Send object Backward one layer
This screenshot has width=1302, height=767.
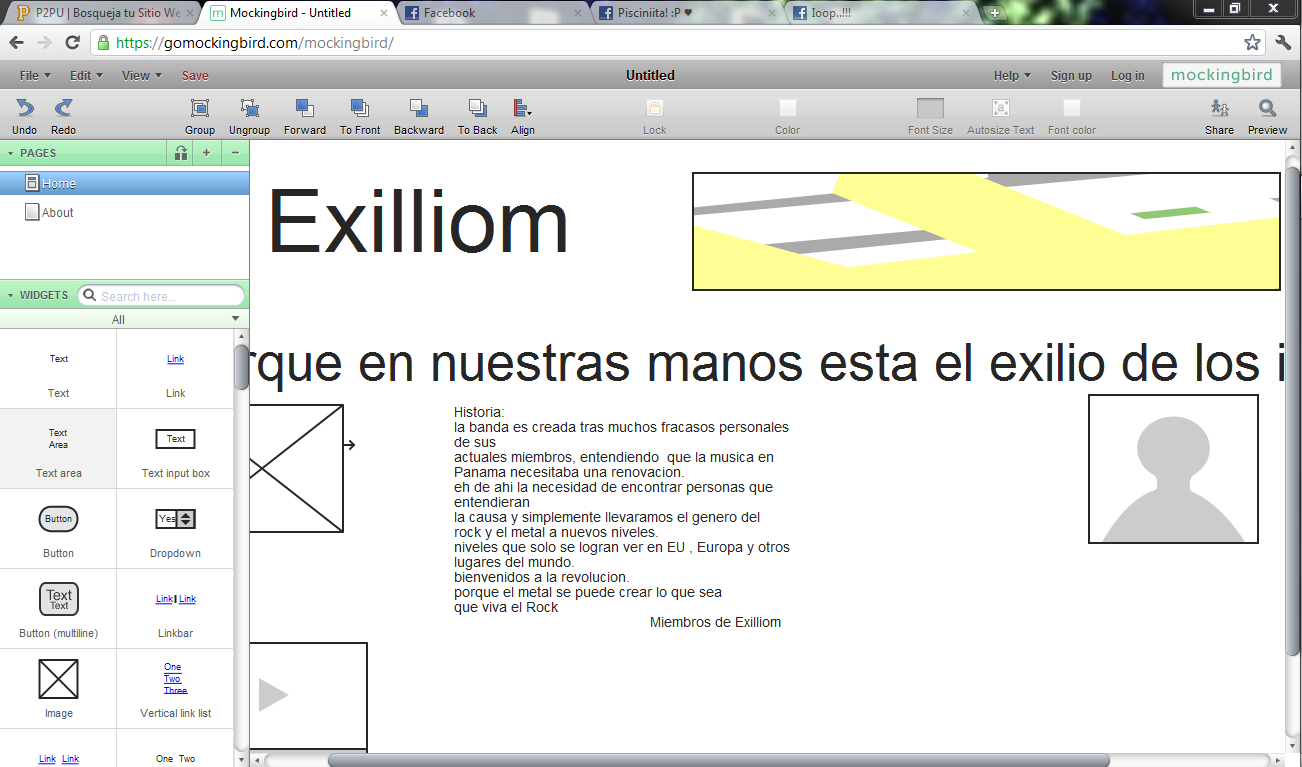pyautogui.click(x=419, y=108)
